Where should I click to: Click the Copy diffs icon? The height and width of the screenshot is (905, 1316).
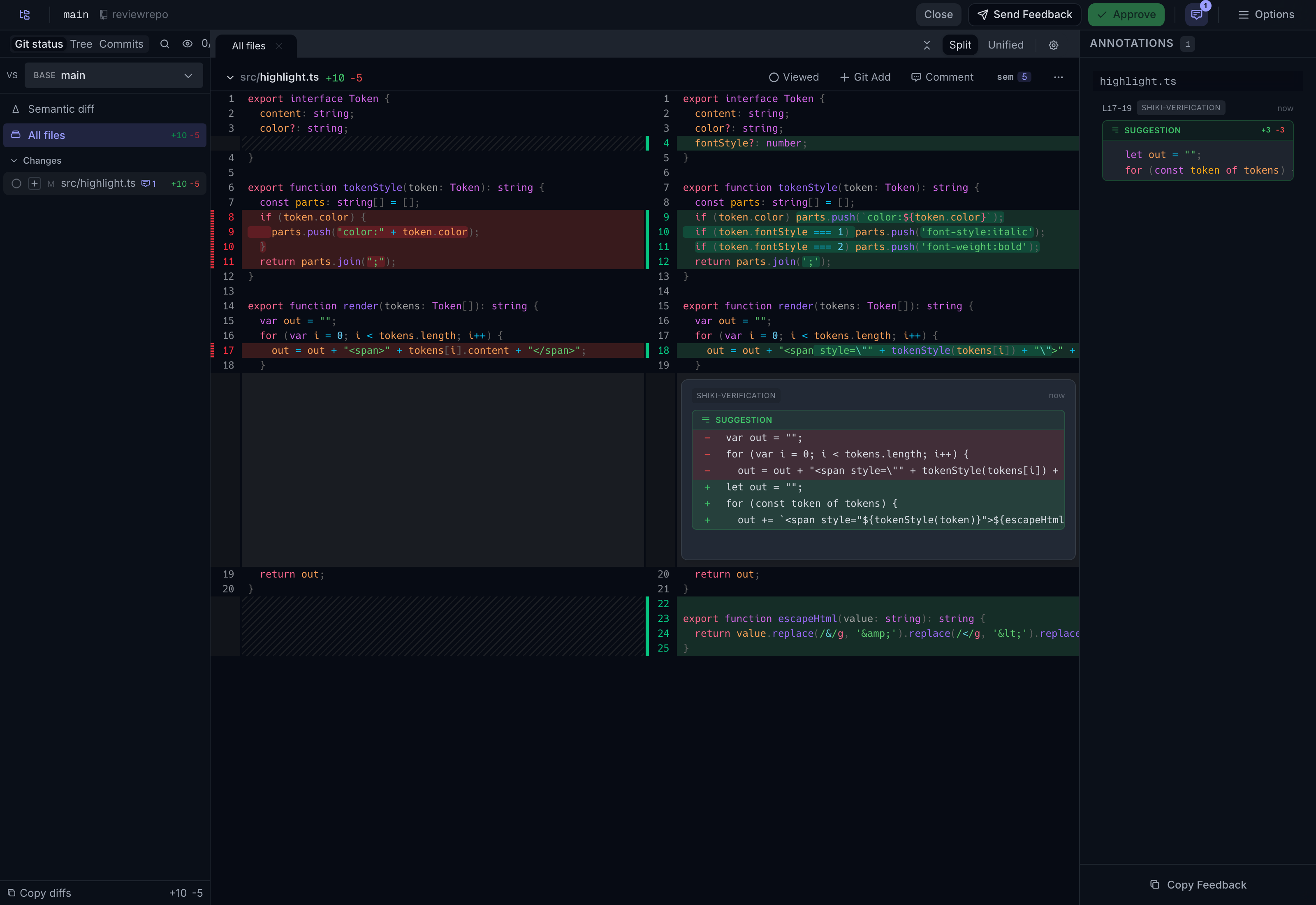click(x=12, y=893)
